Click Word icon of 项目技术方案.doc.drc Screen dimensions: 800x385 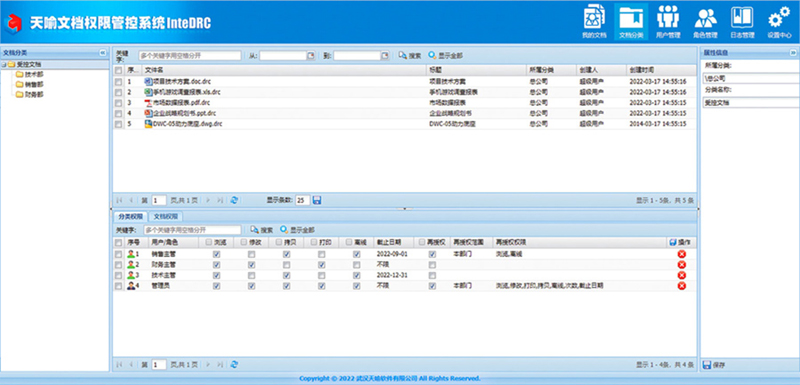(x=148, y=81)
